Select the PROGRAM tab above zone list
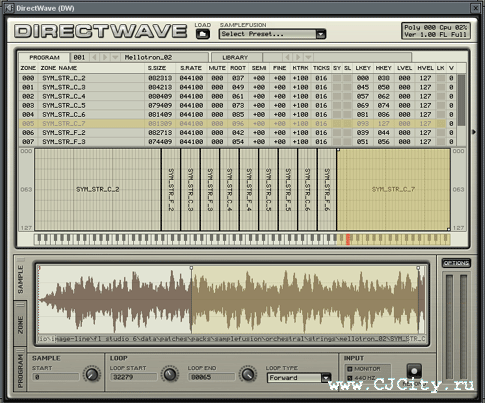This screenshot has height=403, width=485. [x=44, y=57]
